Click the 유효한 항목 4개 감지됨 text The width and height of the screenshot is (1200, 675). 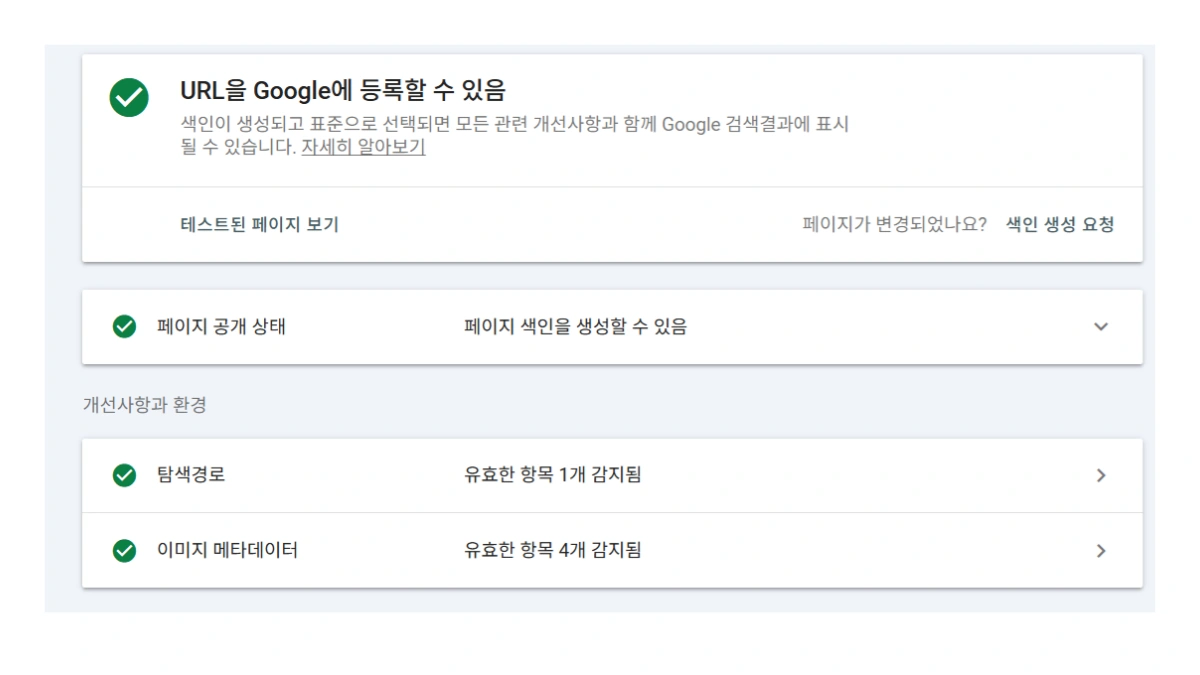point(552,550)
